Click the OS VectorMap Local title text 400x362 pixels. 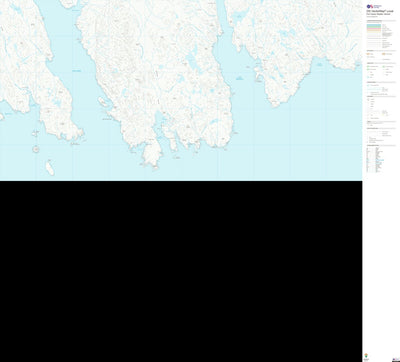380,11
